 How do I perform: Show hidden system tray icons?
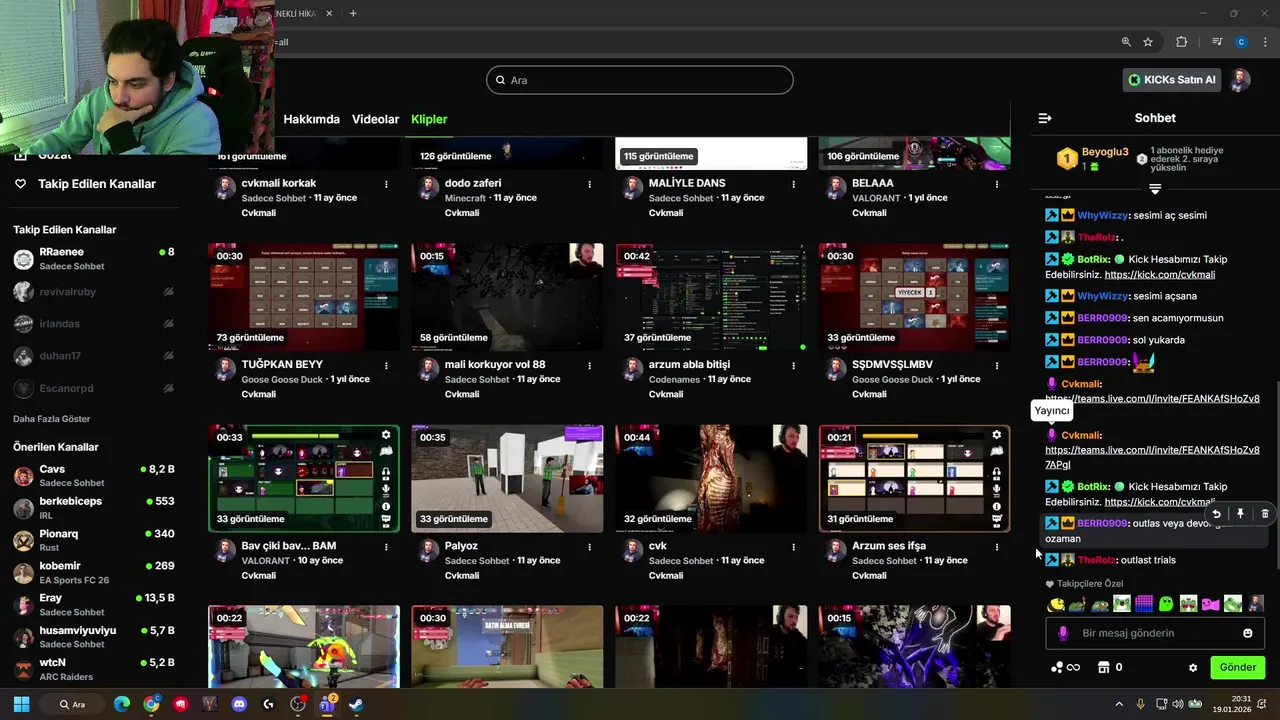pos(1119,704)
